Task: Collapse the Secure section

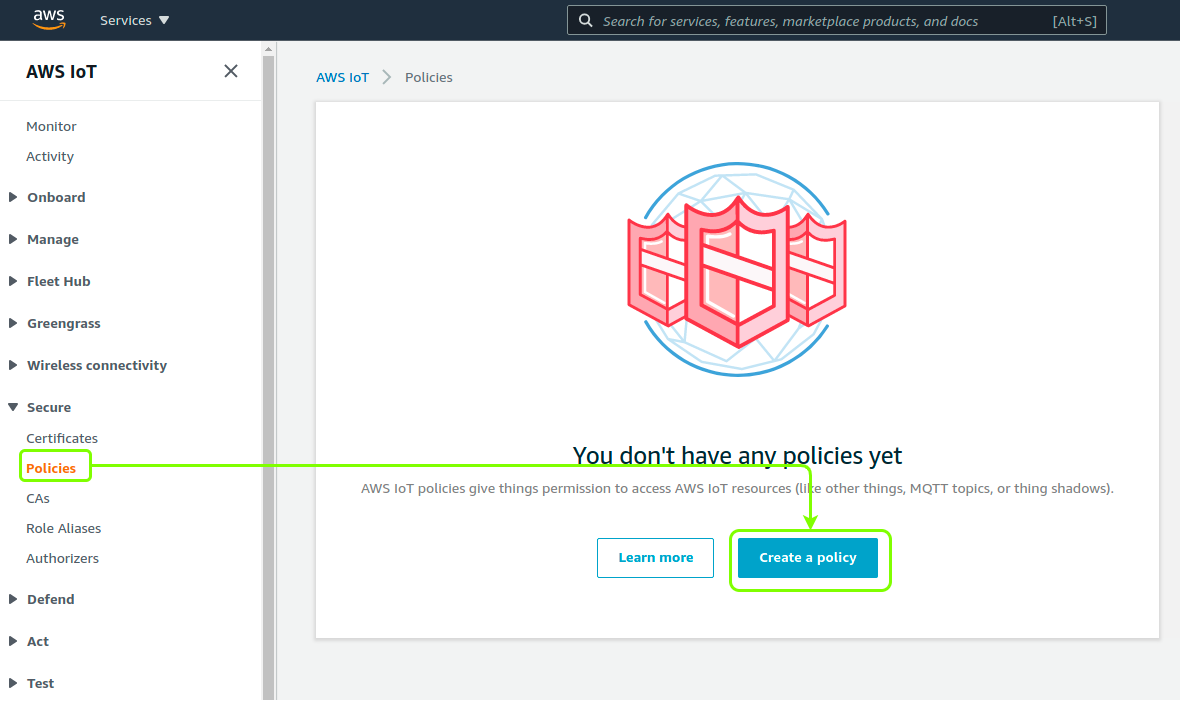Action: click(40, 407)
